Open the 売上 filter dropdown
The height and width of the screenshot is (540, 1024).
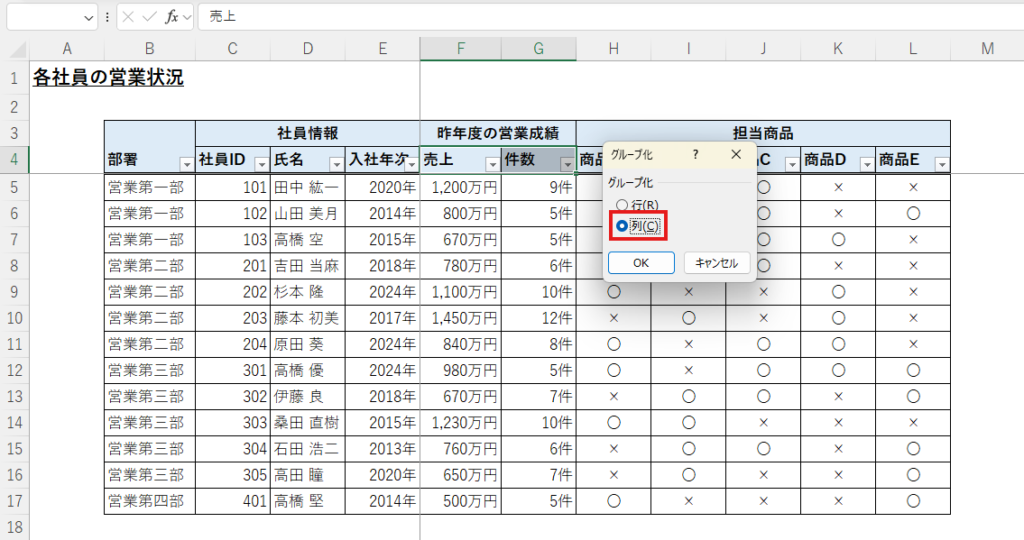(x=491, y=164)
